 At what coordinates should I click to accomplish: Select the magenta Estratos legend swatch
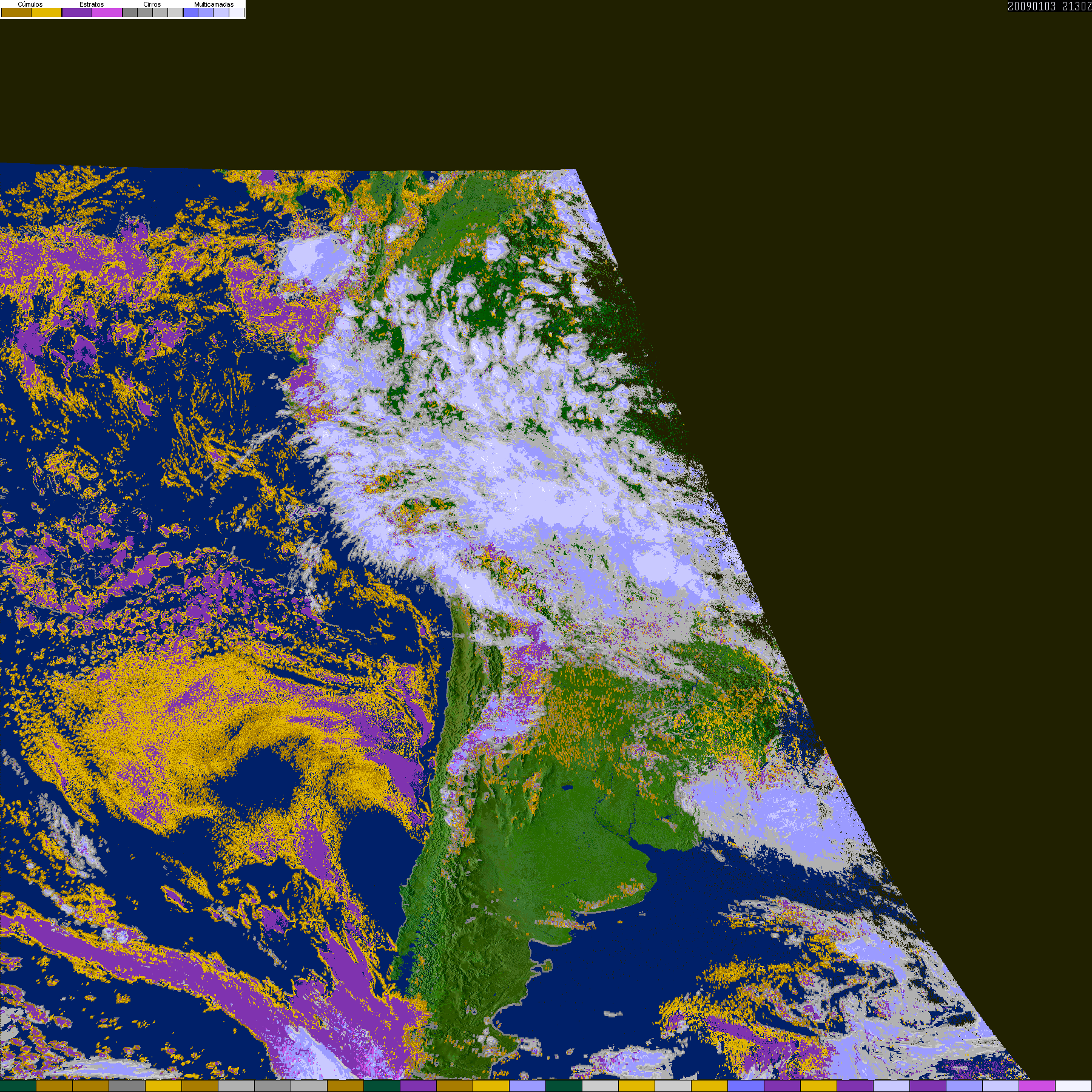107,12
